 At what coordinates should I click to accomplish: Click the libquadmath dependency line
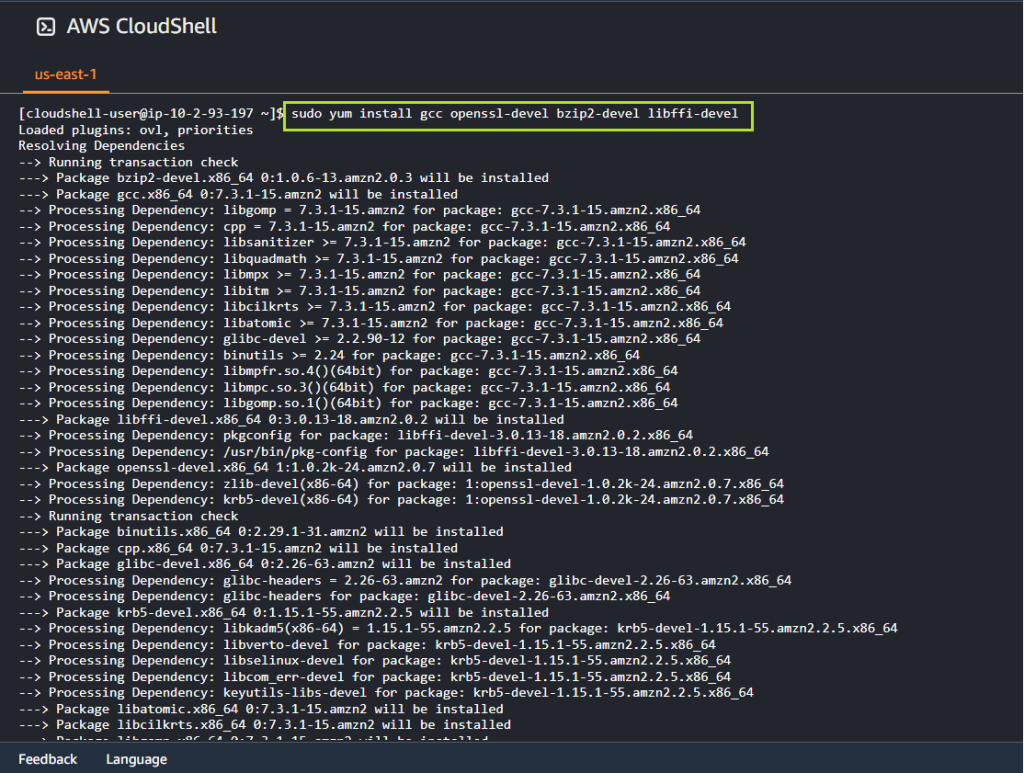[x=378, y=258]
